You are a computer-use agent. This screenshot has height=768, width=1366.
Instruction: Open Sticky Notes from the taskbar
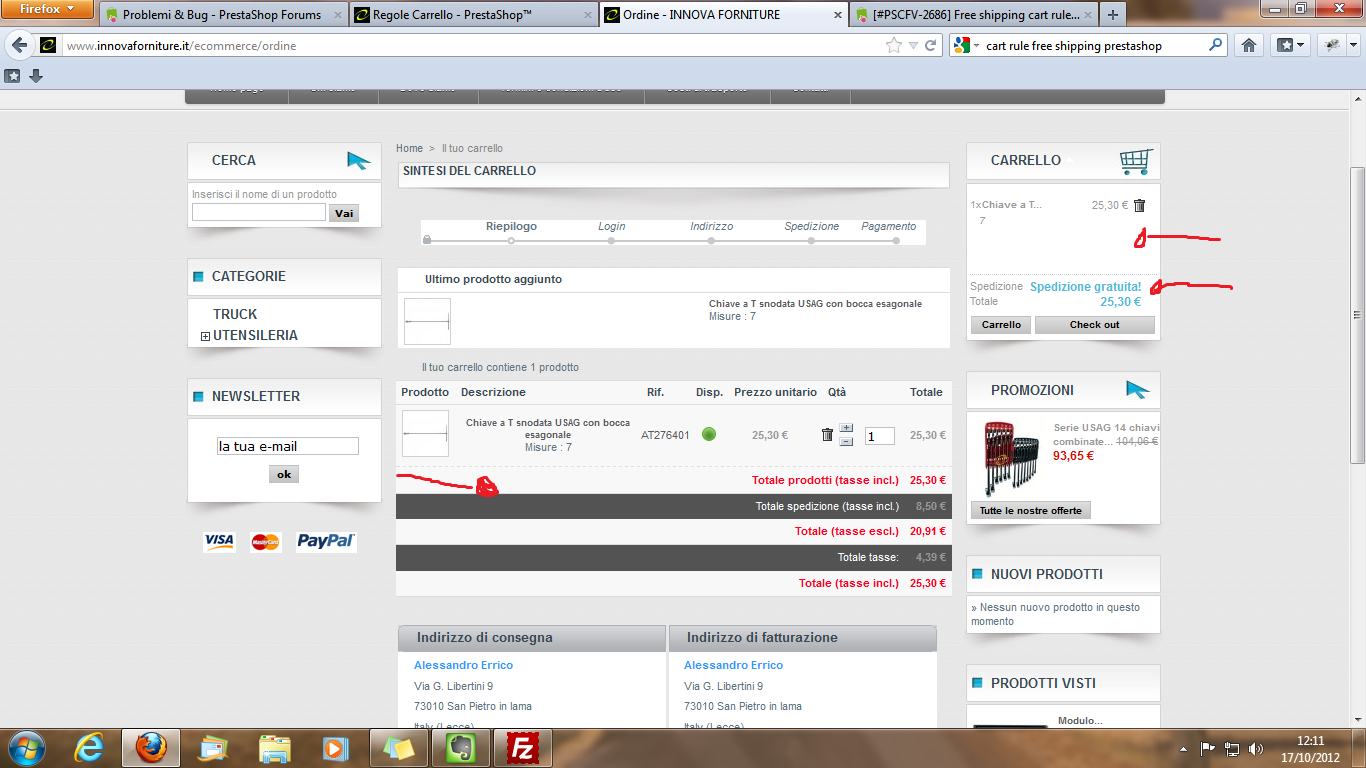click(x=398, y=748)
